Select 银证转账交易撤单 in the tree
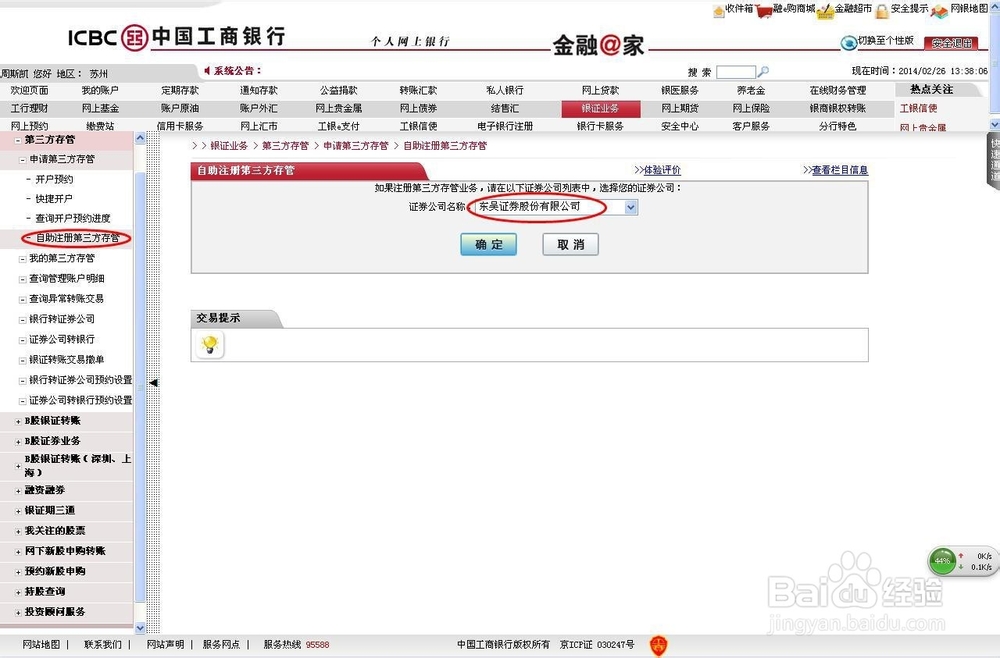The height and width of the screenshot is (658, 1000). (66, 360)
